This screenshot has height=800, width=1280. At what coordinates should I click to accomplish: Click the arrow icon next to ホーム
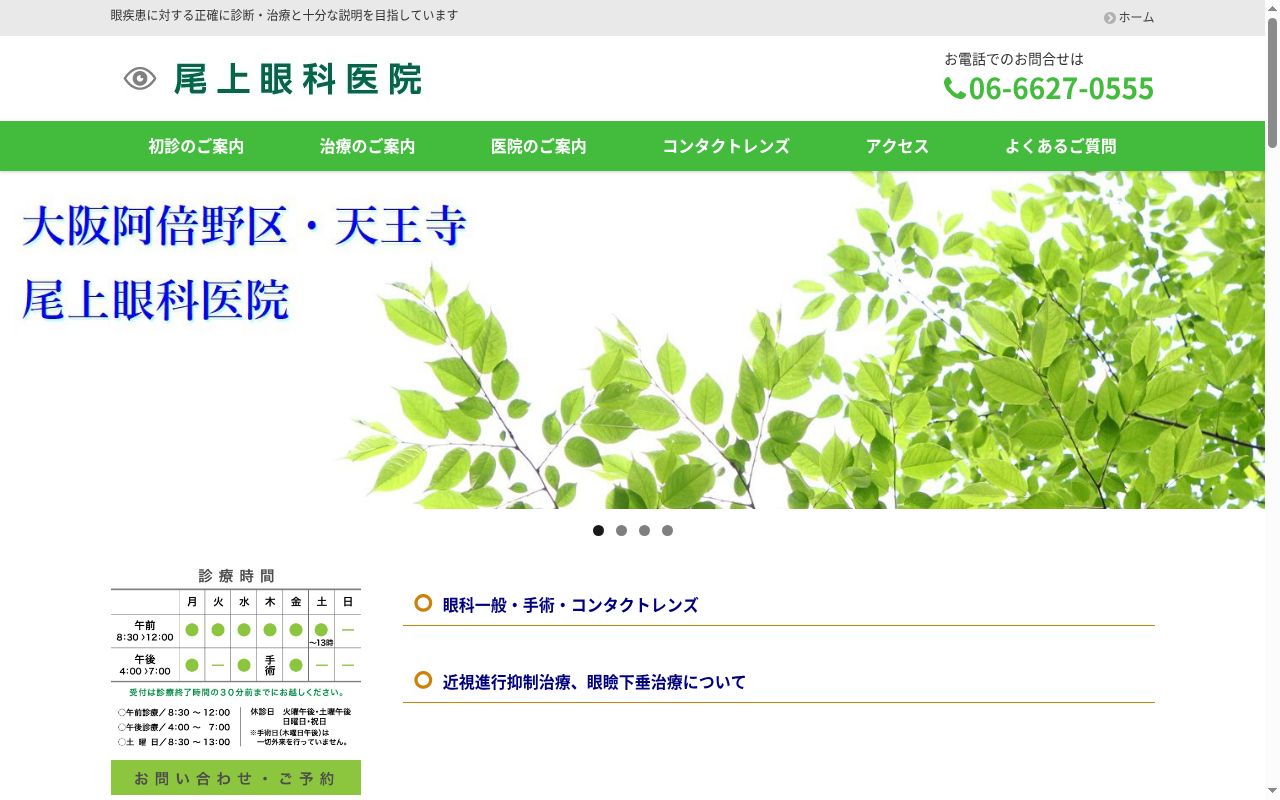[x=1110, y=17]
